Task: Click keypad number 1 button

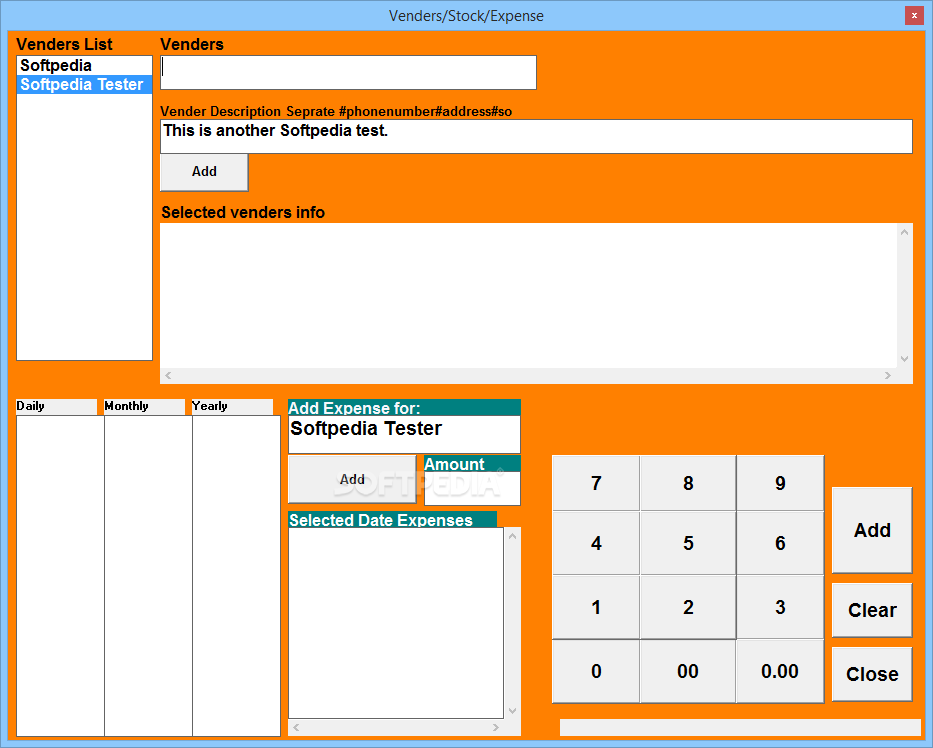Action: (596, 608)
